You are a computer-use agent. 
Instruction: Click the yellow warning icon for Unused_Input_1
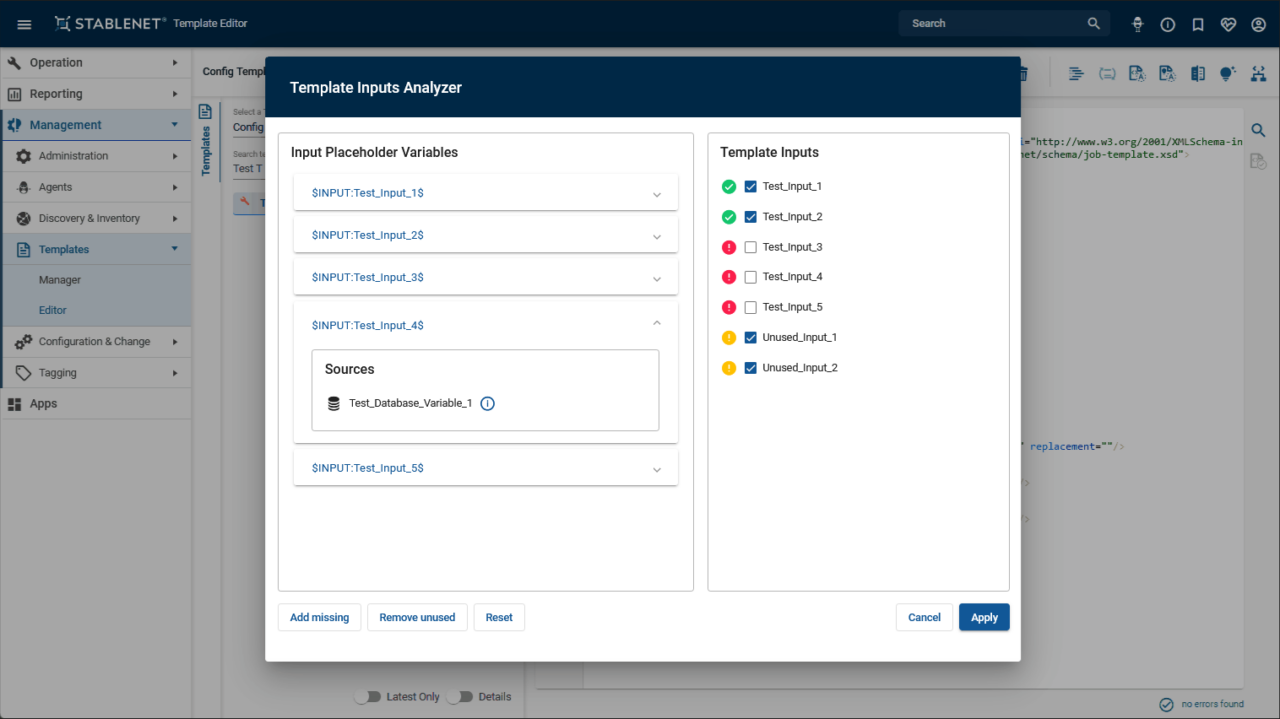(x=729, y=338)
